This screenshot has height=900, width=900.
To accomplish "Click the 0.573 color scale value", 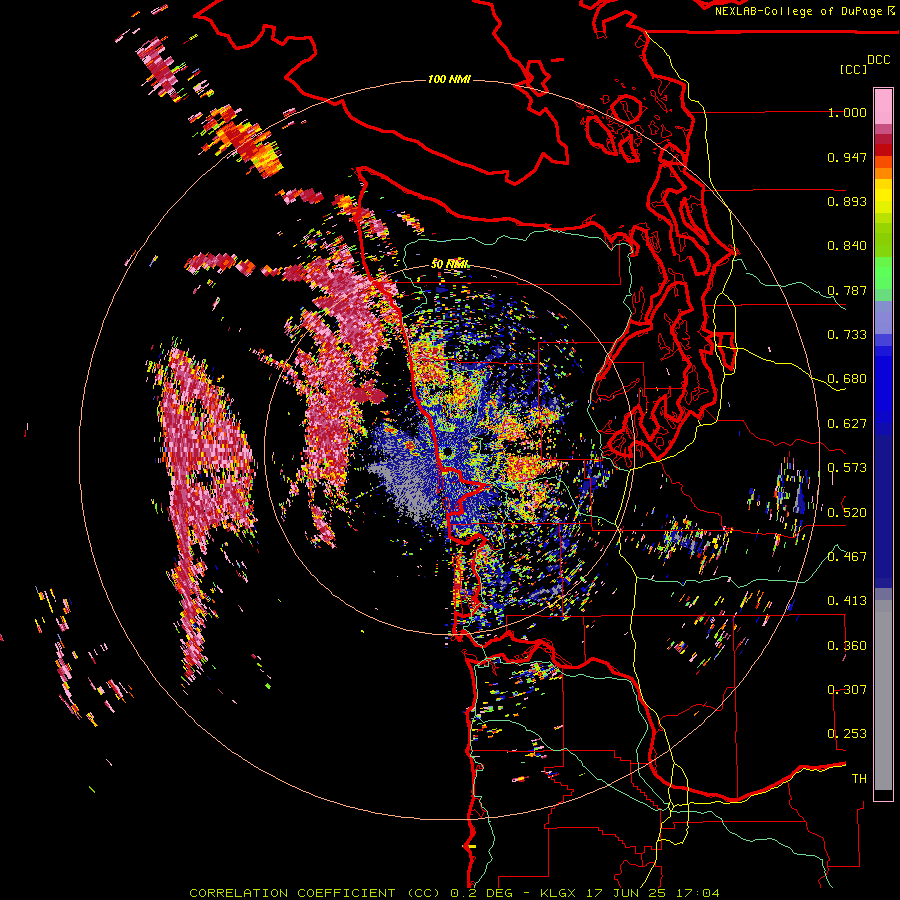I will pos(847,468).
